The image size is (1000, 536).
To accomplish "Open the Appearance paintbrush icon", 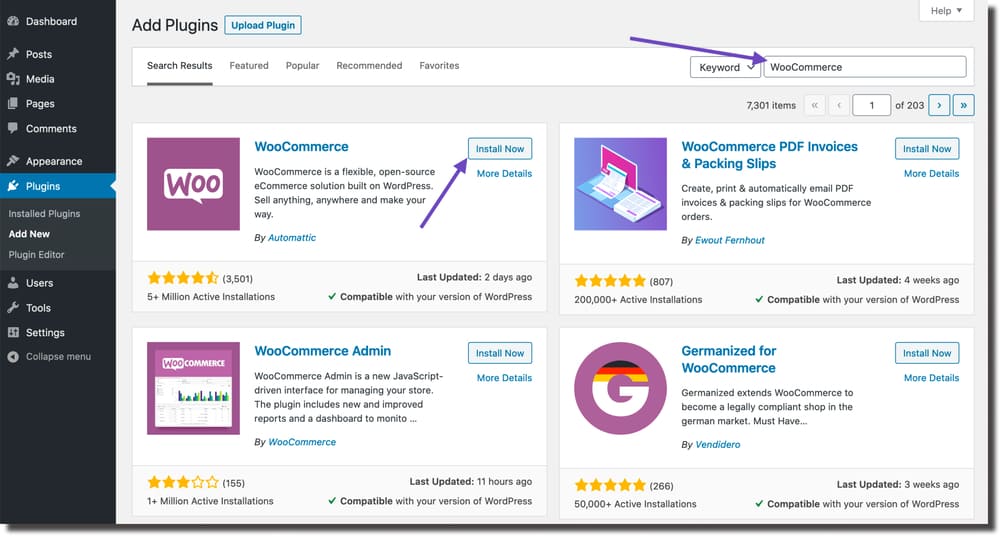I will pos(13,161).
